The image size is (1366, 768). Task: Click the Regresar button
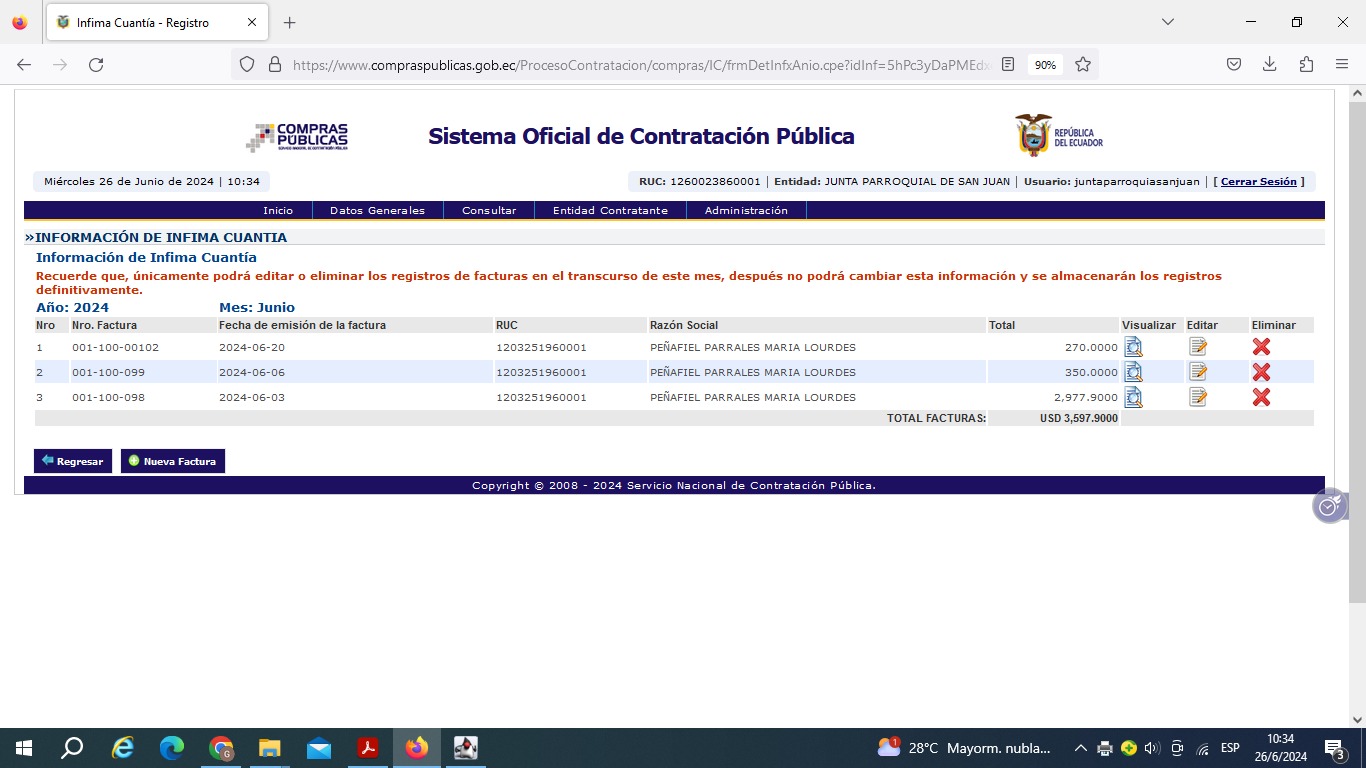tap(73, 461)
